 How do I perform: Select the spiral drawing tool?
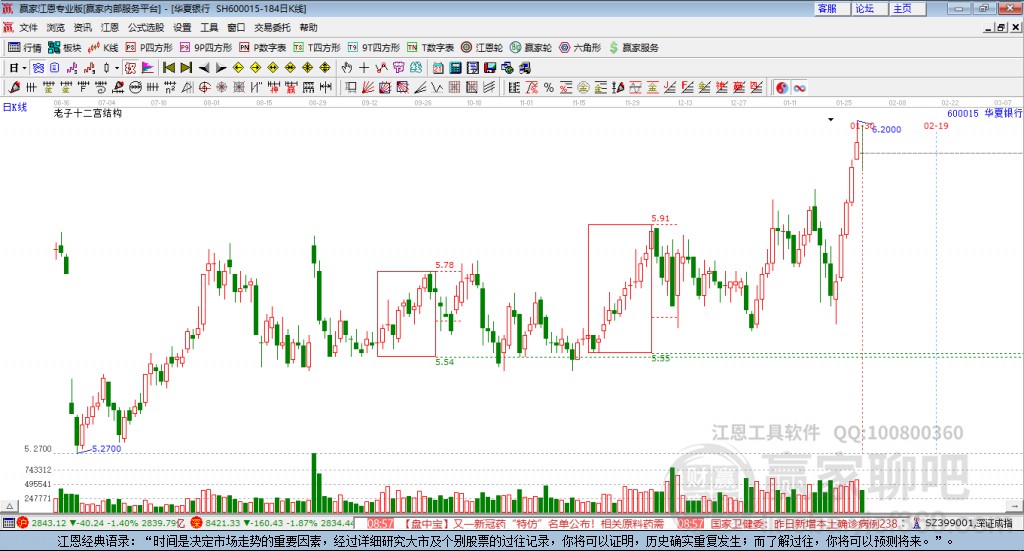pyautogui.click(x=101, y=87)
